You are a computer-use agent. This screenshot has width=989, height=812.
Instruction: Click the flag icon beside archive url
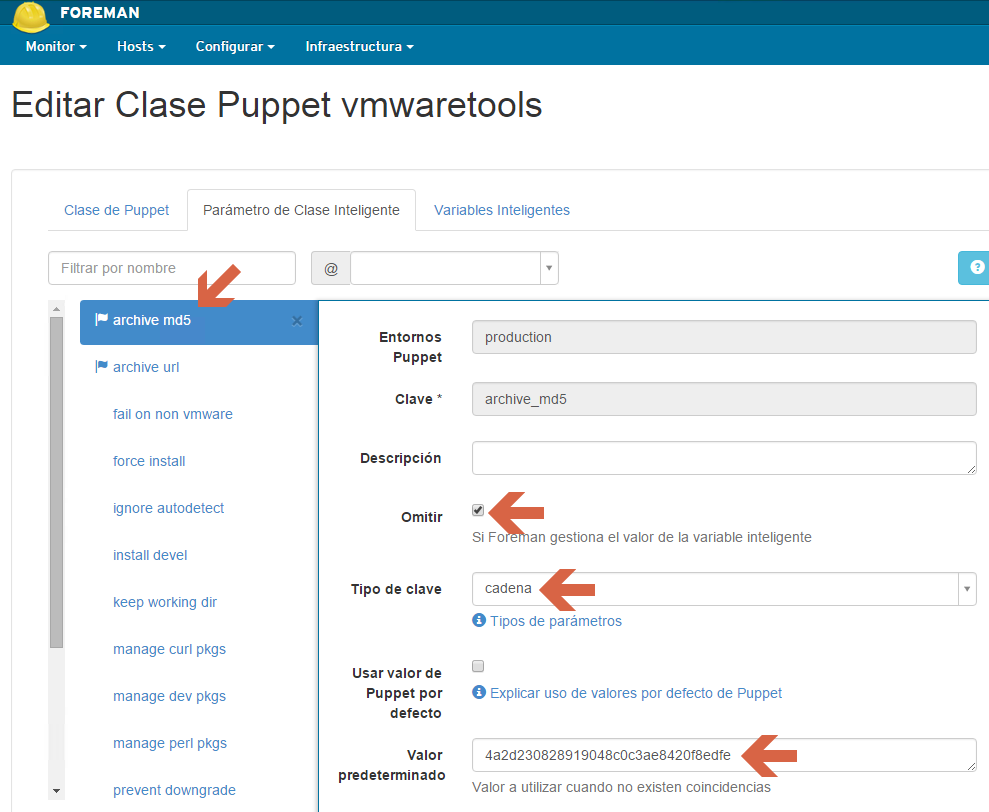pyautogui.click(x=101, y=366)
